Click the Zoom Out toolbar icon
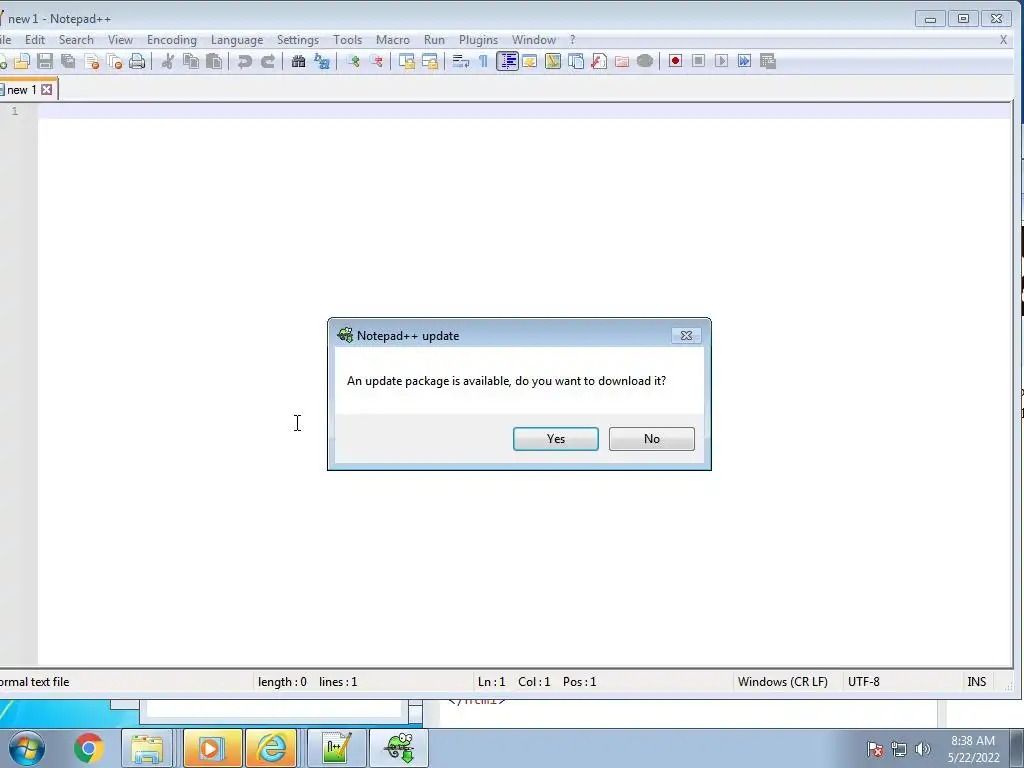 coord(376,61)
